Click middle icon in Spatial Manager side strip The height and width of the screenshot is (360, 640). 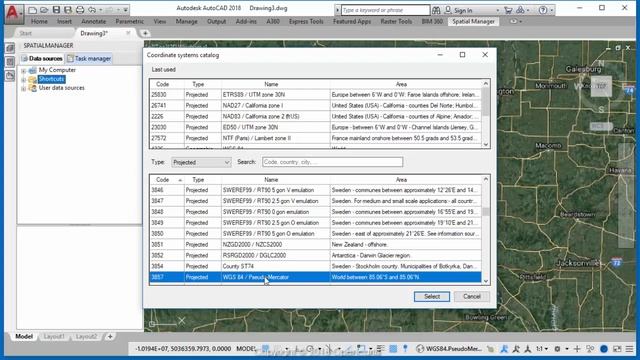click(10, 62)
